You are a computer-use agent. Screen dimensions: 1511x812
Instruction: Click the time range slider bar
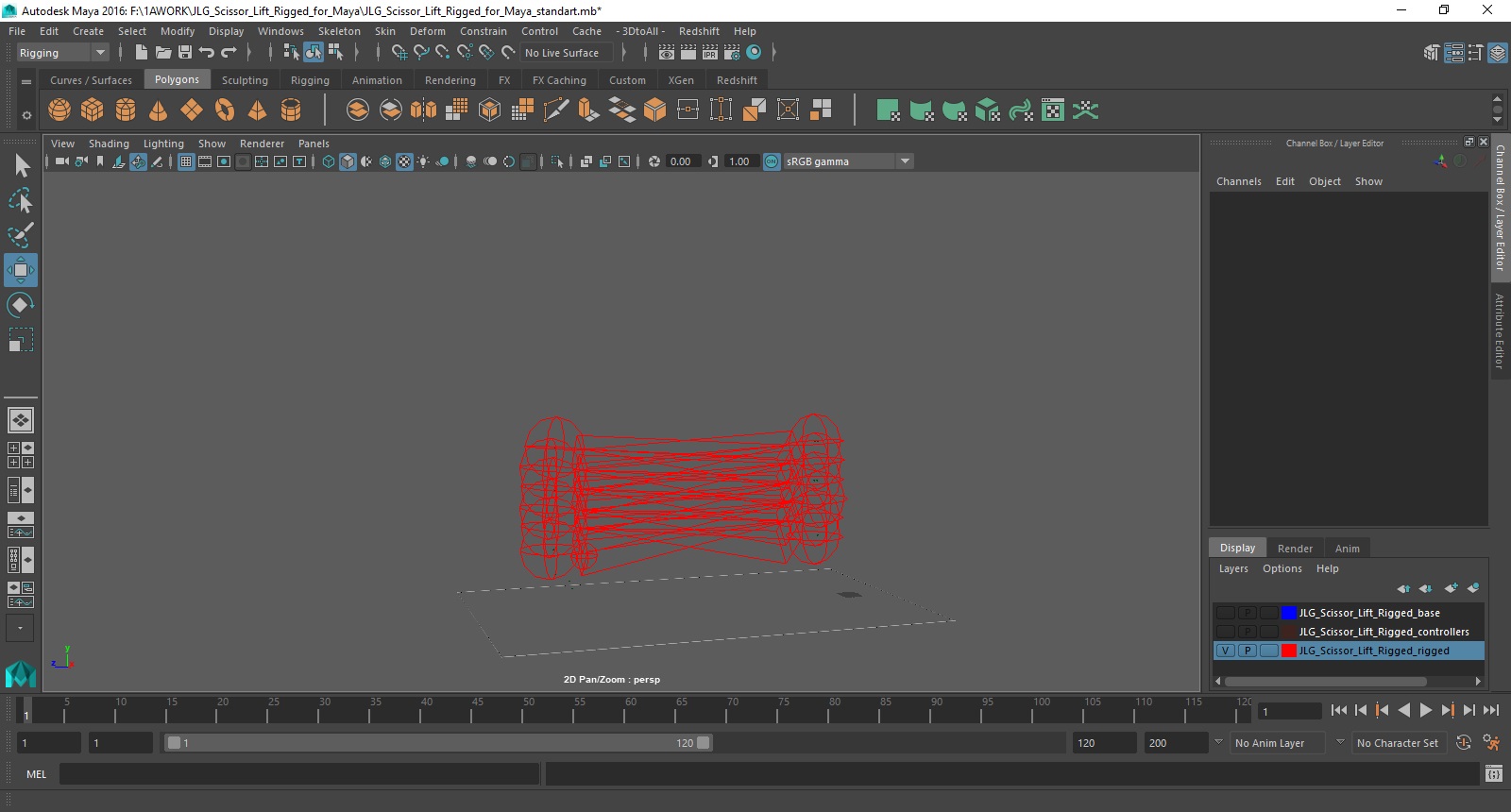(x=439, y=743)
